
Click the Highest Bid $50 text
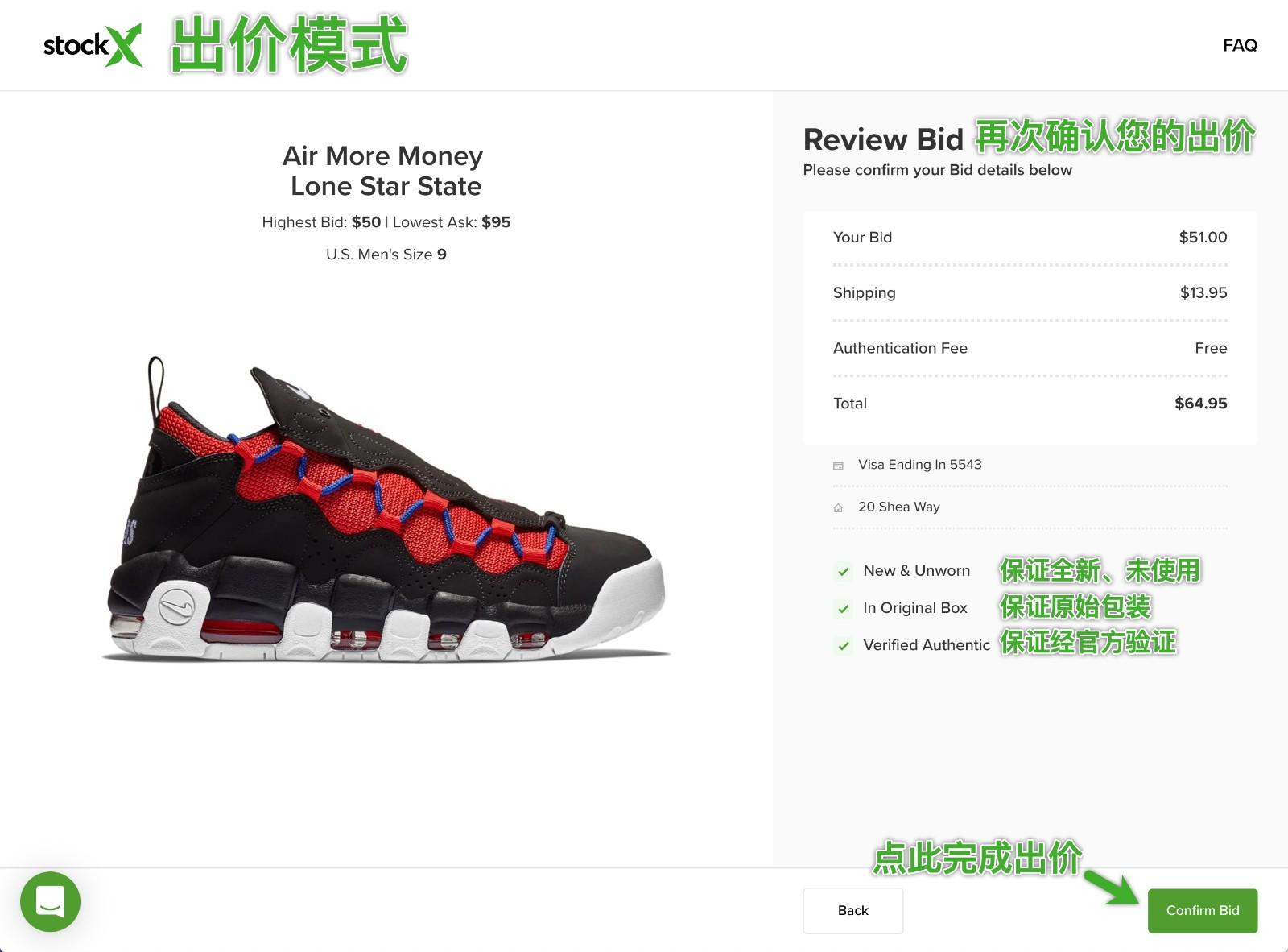(x=321, y=222)
